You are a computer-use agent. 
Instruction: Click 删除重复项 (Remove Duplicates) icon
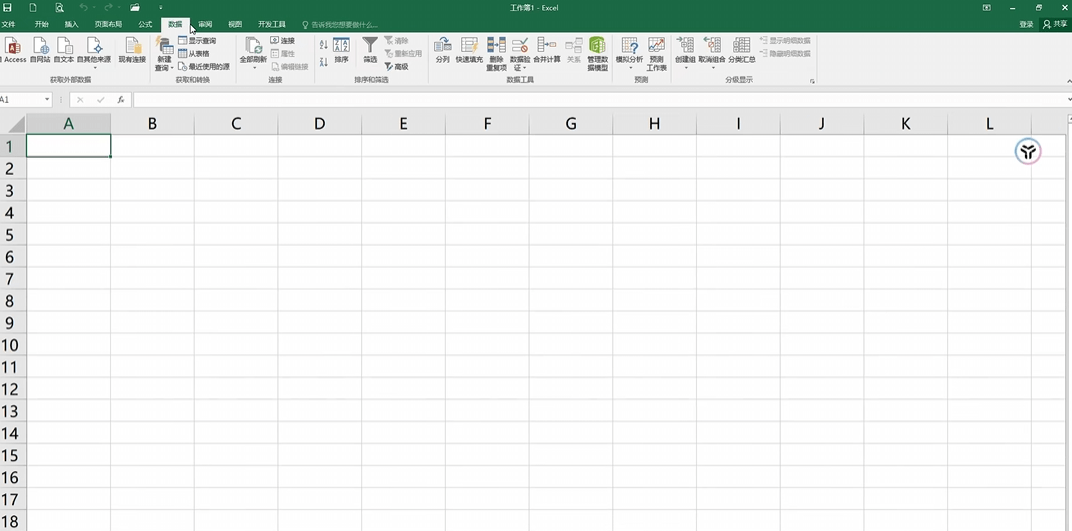coord(496,47)
